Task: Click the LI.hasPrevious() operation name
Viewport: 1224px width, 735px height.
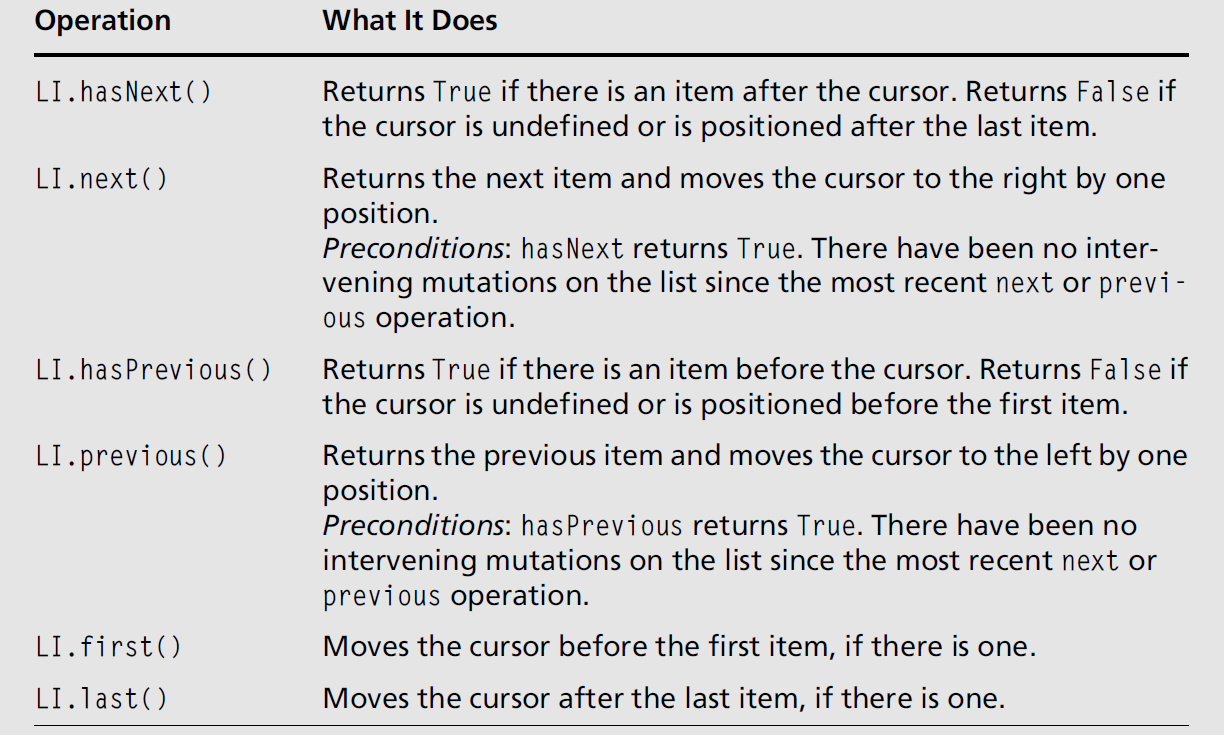Action: pos(154,370)
